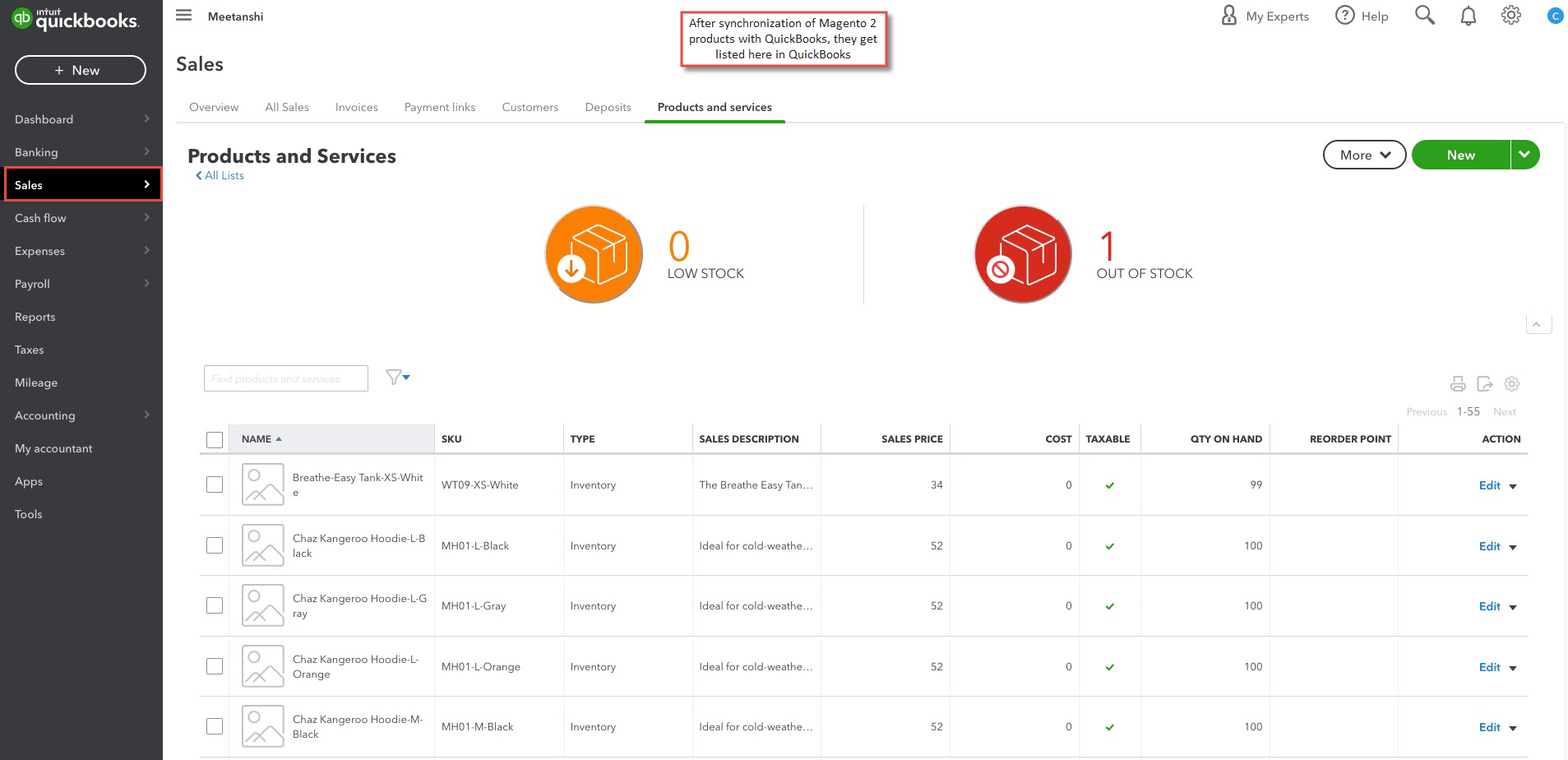Click the orange Low Stock icon
Viewport: 1568px width, 760px height.
coord(594,254)
